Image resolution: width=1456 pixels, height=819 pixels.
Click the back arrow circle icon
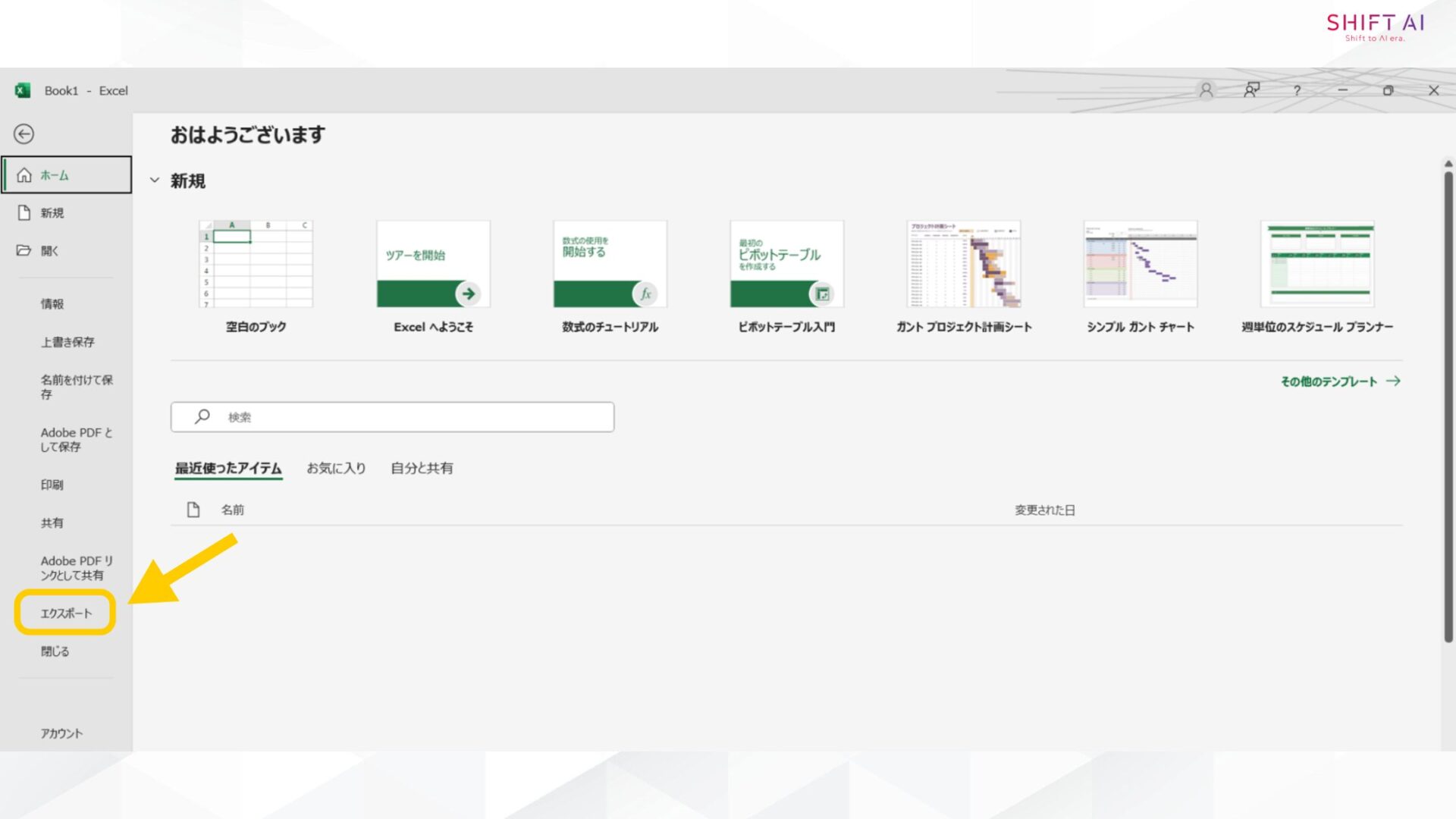(x=24, y=134)
